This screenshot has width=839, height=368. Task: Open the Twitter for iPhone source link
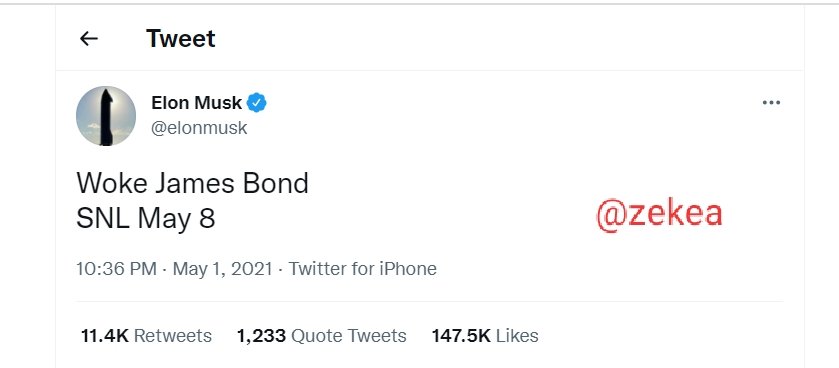pos(363,269)
